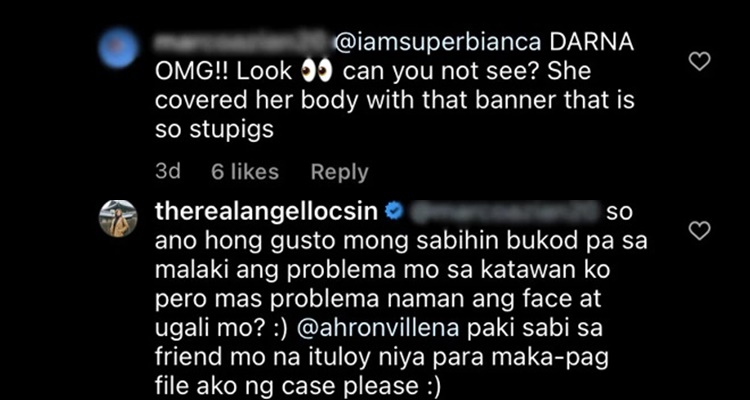This screenshot has height=400, width=750.
Task: Open the @iamsuperbianca mention
Action: coord(437,44)
